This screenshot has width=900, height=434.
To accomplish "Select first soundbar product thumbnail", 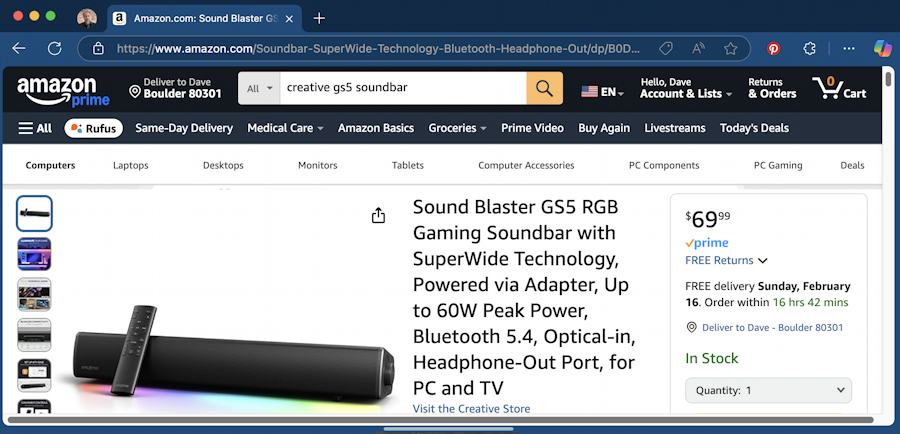I will (x=34, y=214).
